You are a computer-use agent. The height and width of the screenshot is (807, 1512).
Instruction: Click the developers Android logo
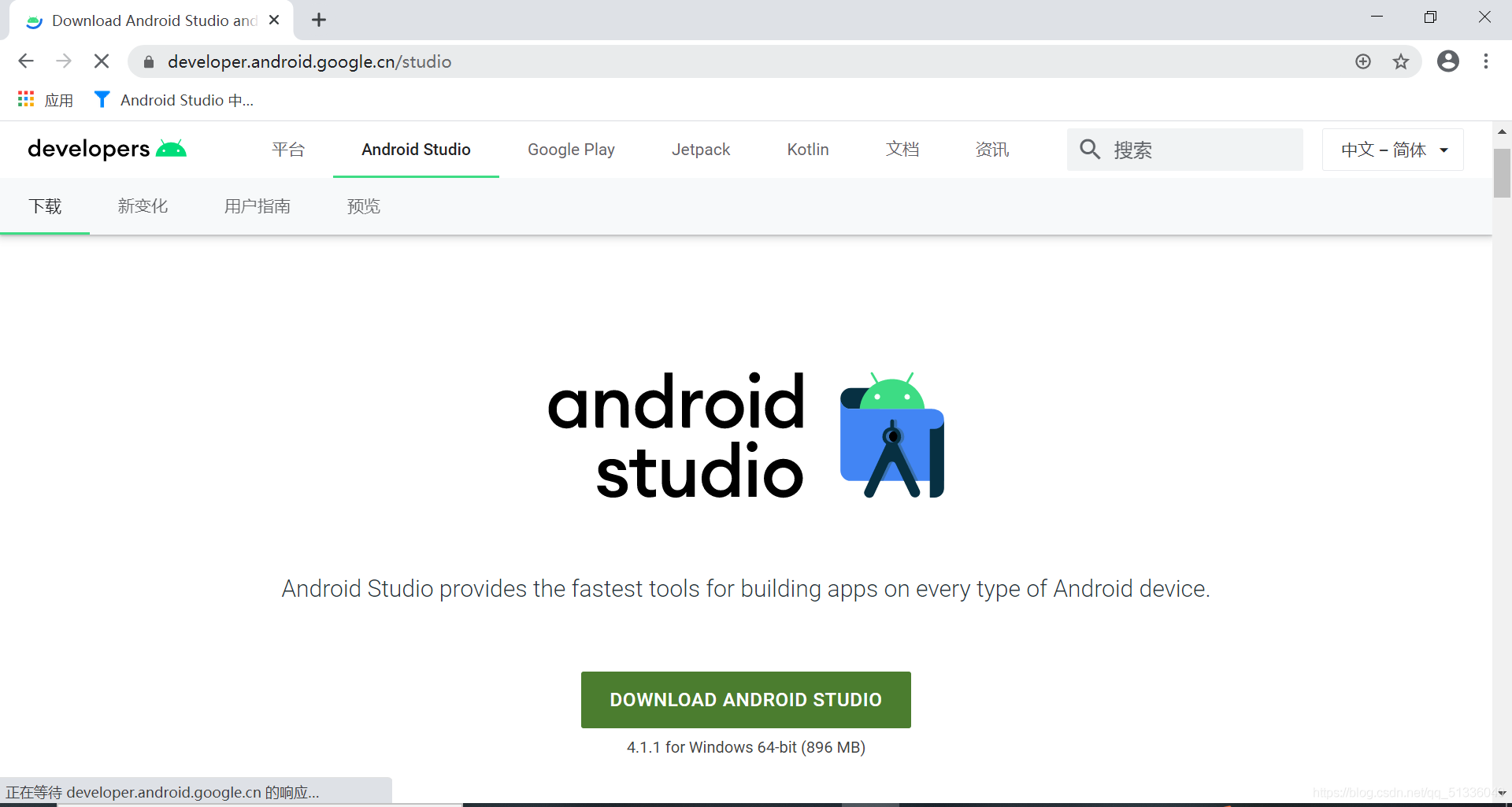click(x=107, y=149)
